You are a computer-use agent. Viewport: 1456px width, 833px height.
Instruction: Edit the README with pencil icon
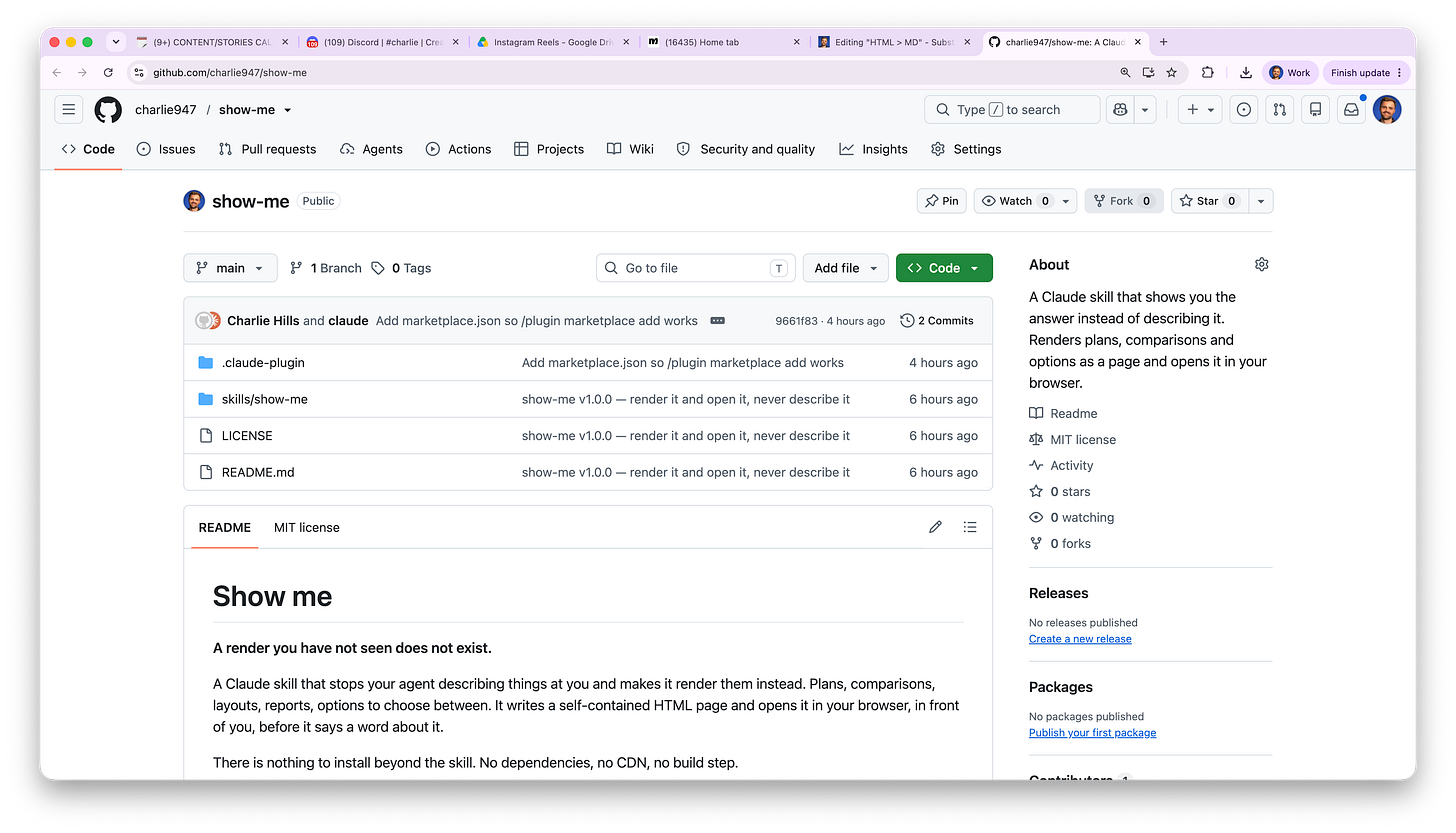point(935,527)
